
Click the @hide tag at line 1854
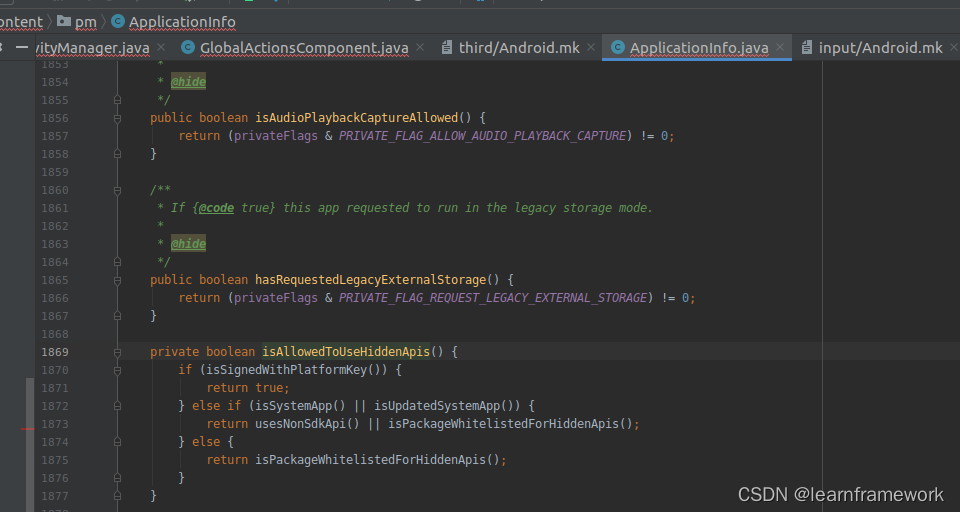[x=188, y=82]
